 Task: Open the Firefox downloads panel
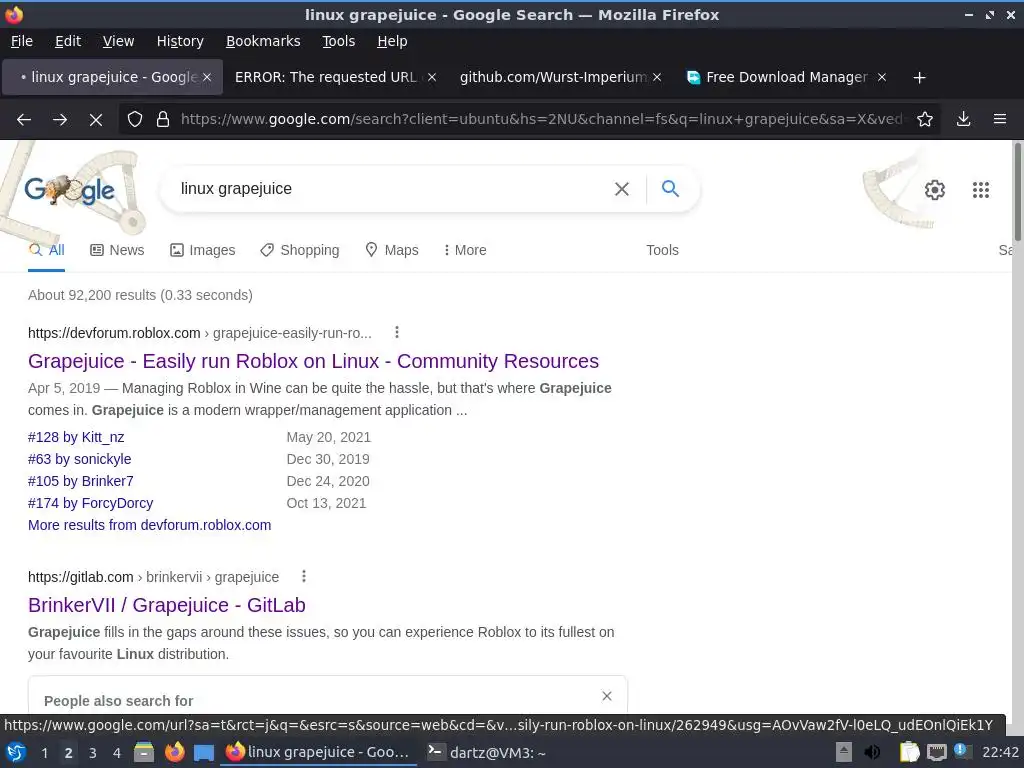[963, 119]
